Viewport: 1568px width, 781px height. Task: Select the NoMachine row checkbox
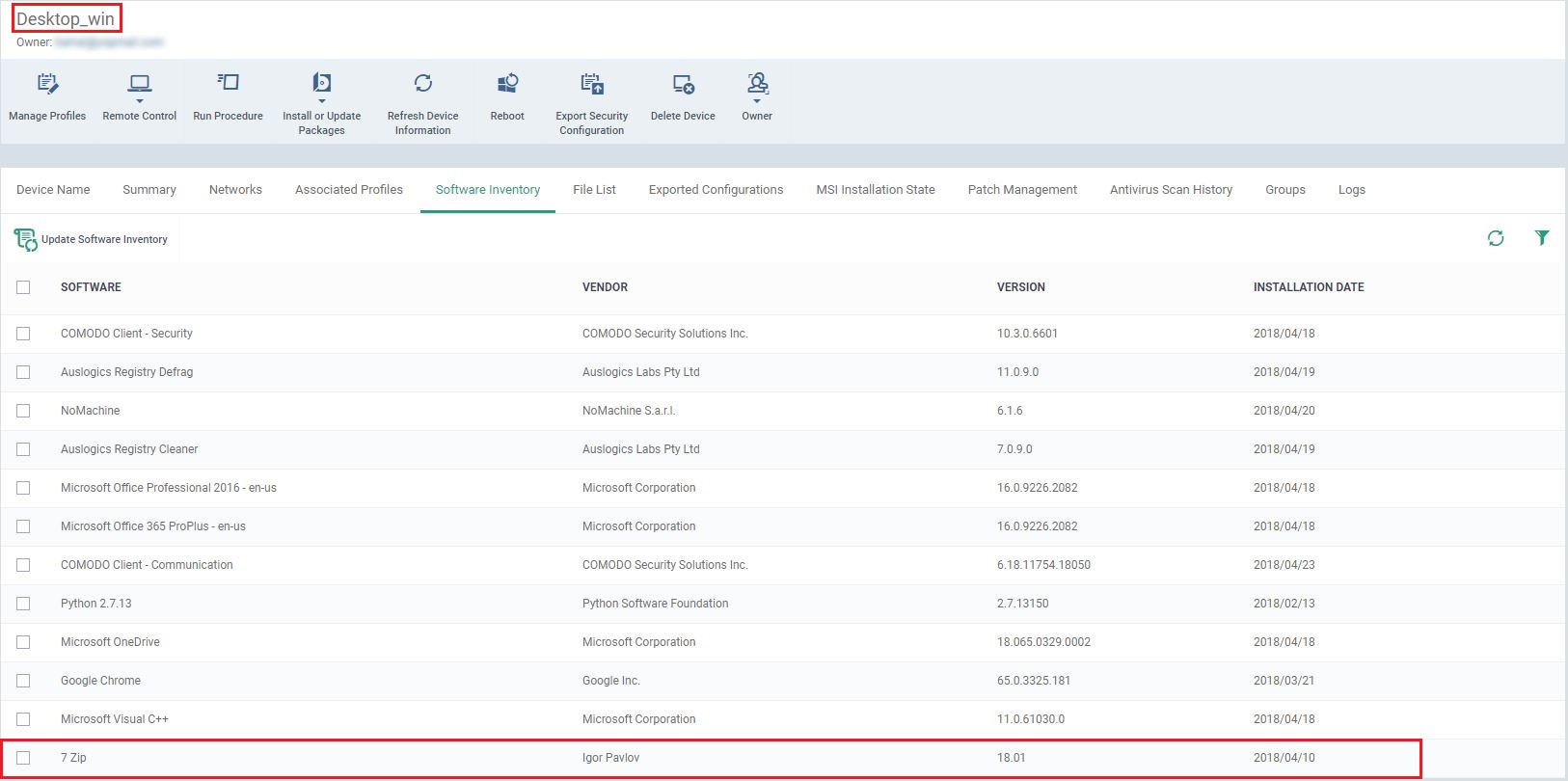(x=23, y=411)
